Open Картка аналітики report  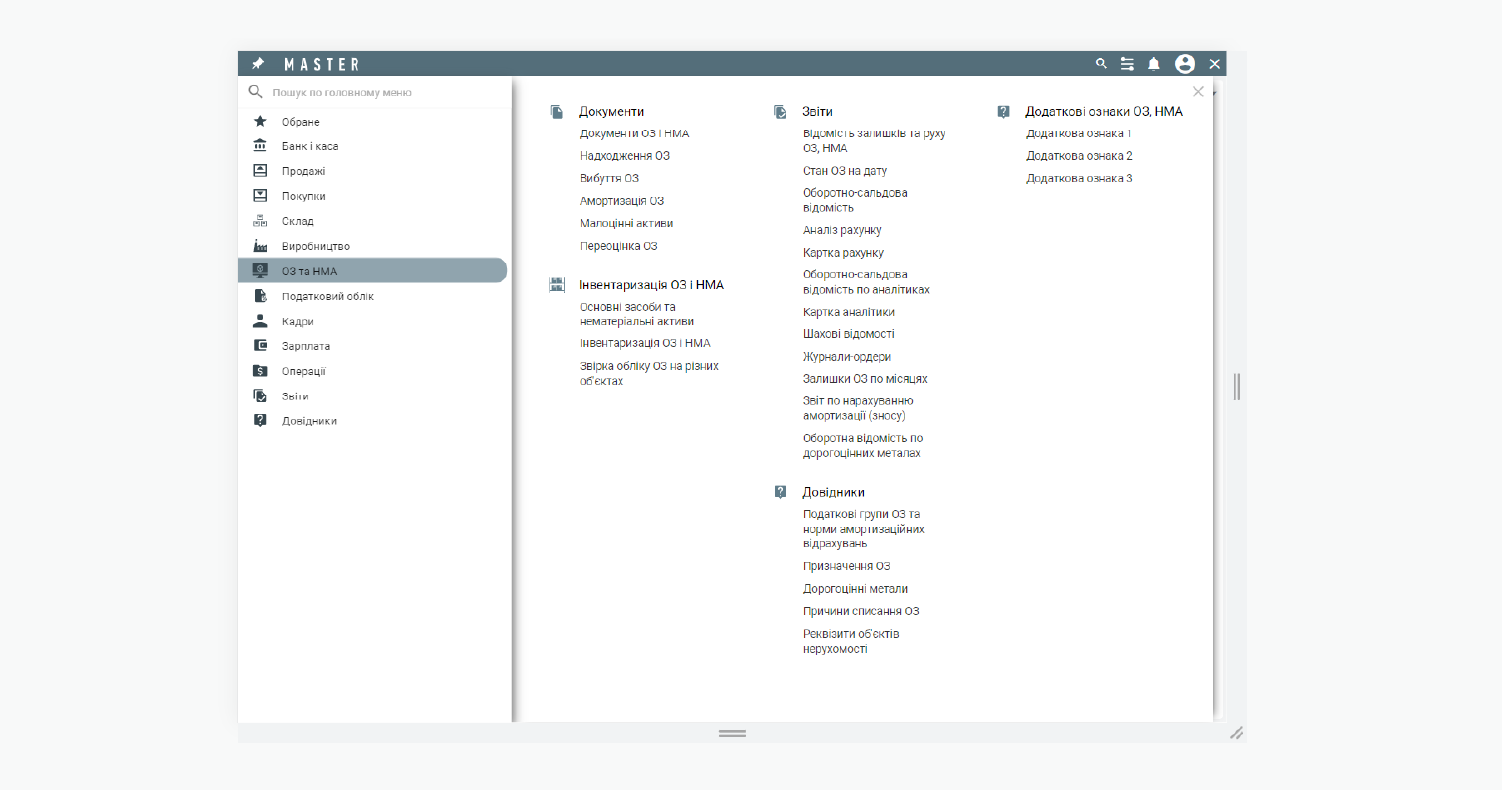(x=849, y=312)
